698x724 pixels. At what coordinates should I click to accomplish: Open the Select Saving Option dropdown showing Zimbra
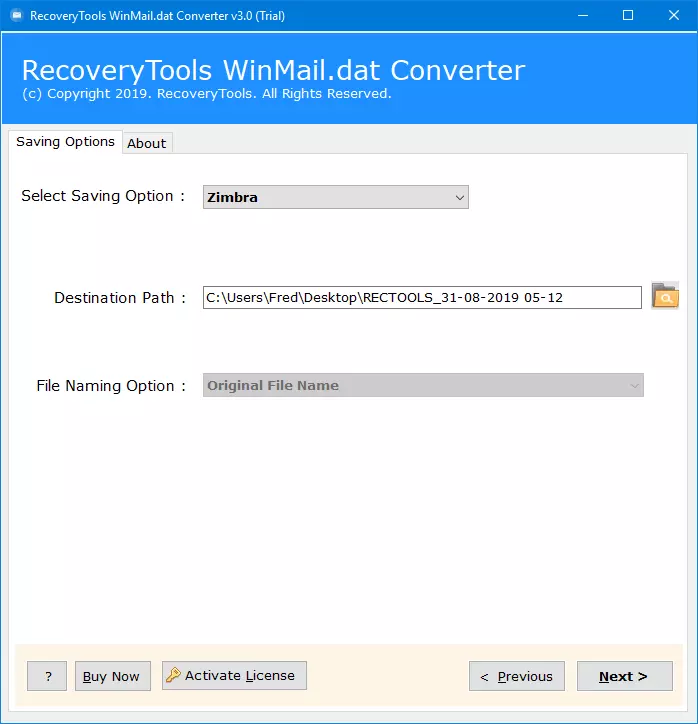coord(336,197)
